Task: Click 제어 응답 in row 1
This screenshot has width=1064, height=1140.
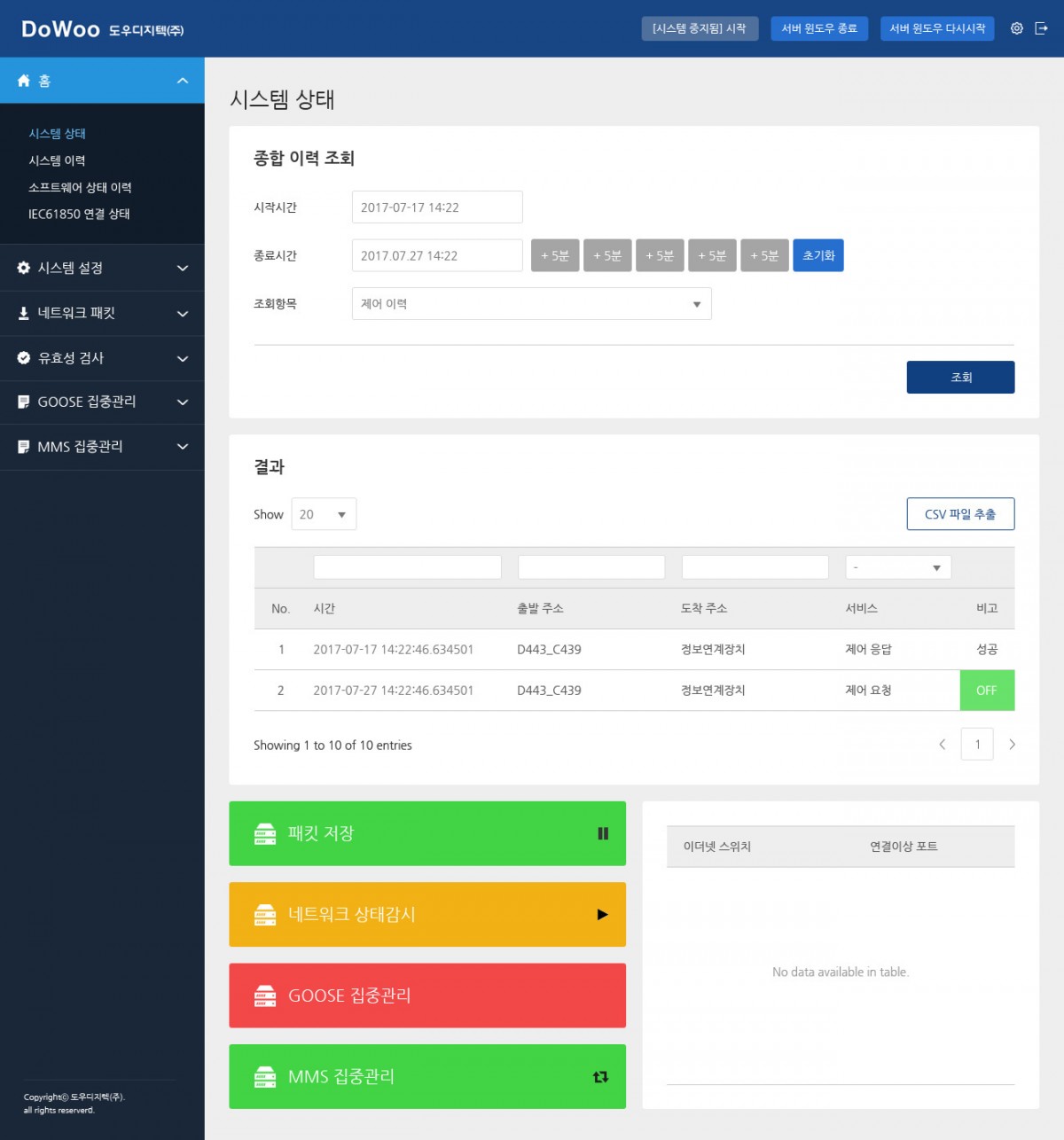Action: (x=868, y=650)
